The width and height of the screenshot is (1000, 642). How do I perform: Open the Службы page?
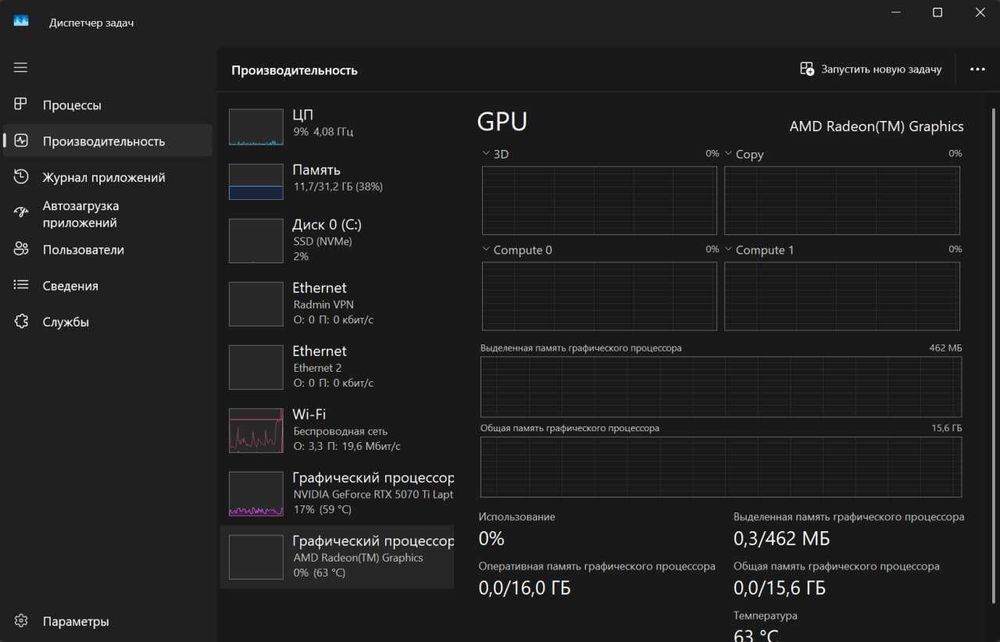(107, 322)
